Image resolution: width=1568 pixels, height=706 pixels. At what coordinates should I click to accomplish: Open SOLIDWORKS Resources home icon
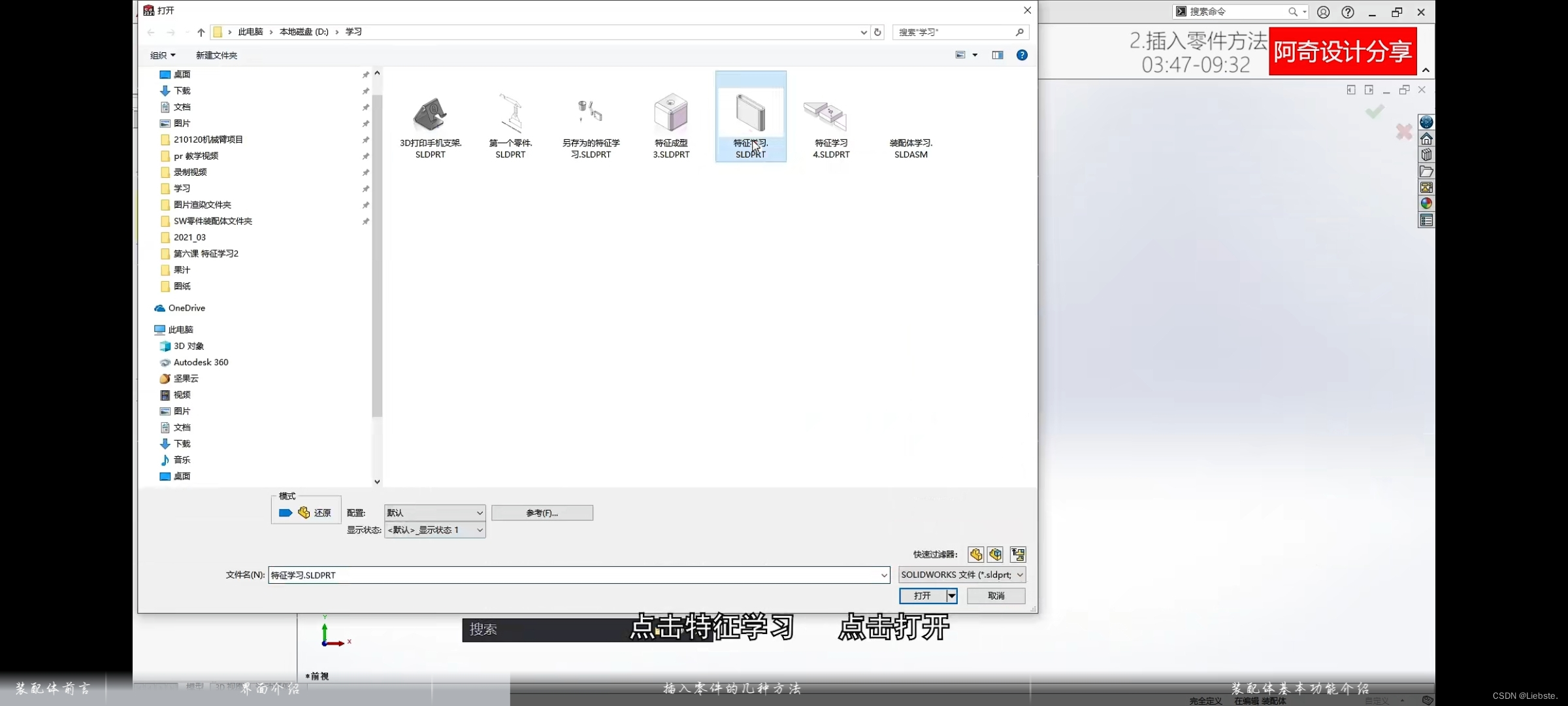point(1426,139)
